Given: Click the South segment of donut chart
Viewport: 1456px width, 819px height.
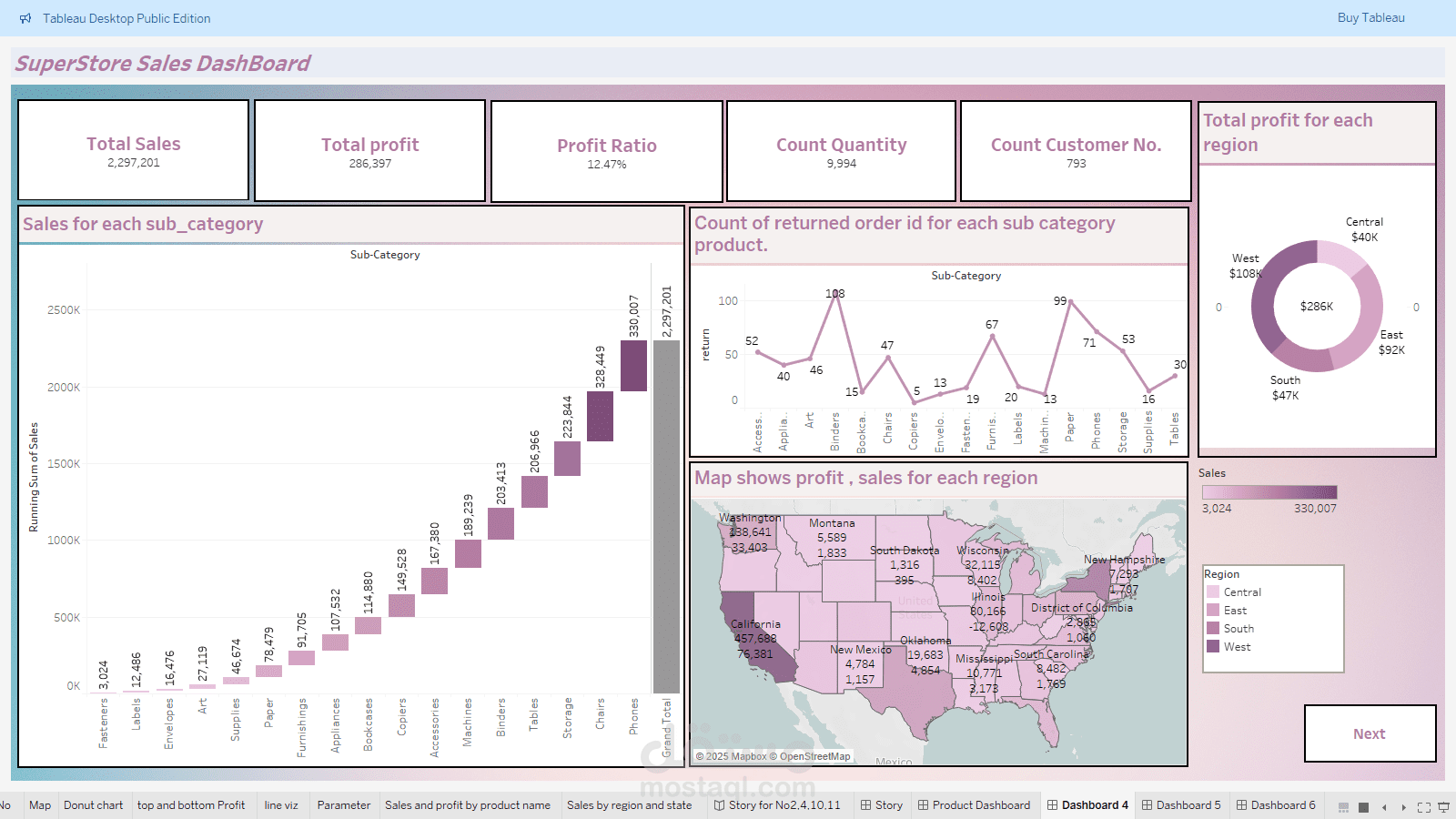Looking at the screenshot, I should (x=1303, y=359).
